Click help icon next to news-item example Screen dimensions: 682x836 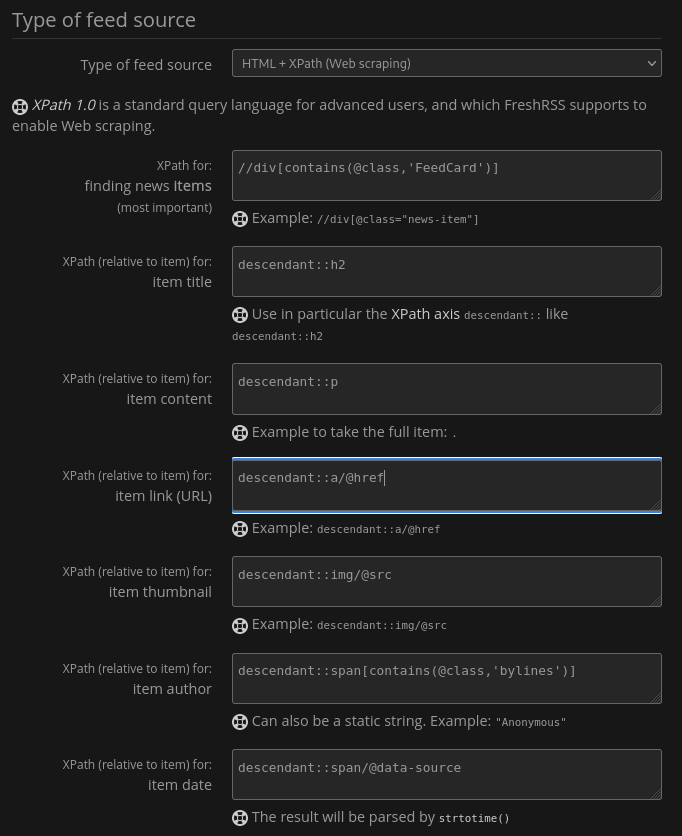(x=240, y=219)
